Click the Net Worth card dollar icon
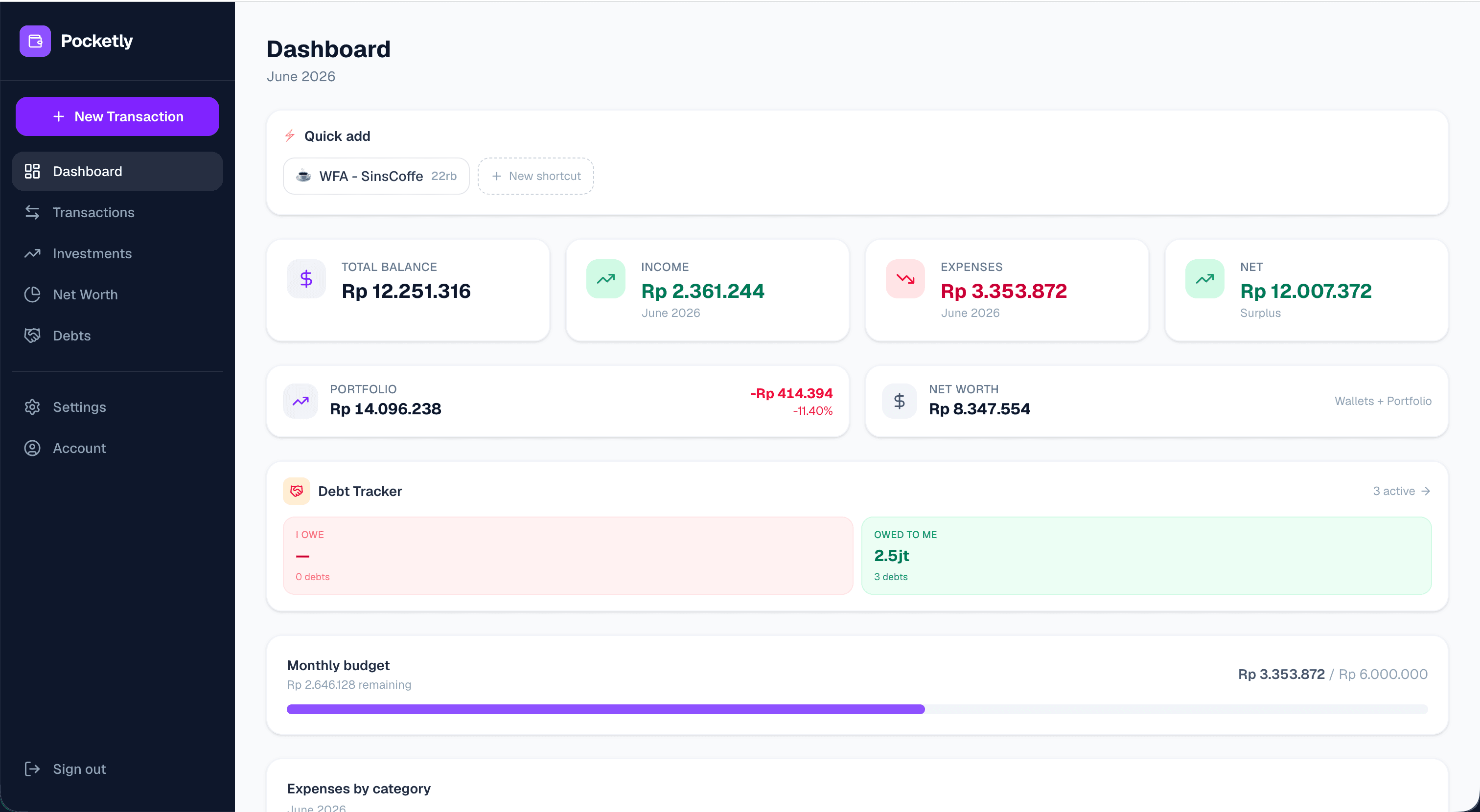The width and height of the screenshot is (1480, 812). pyautogui.click(x=900, y=401)
